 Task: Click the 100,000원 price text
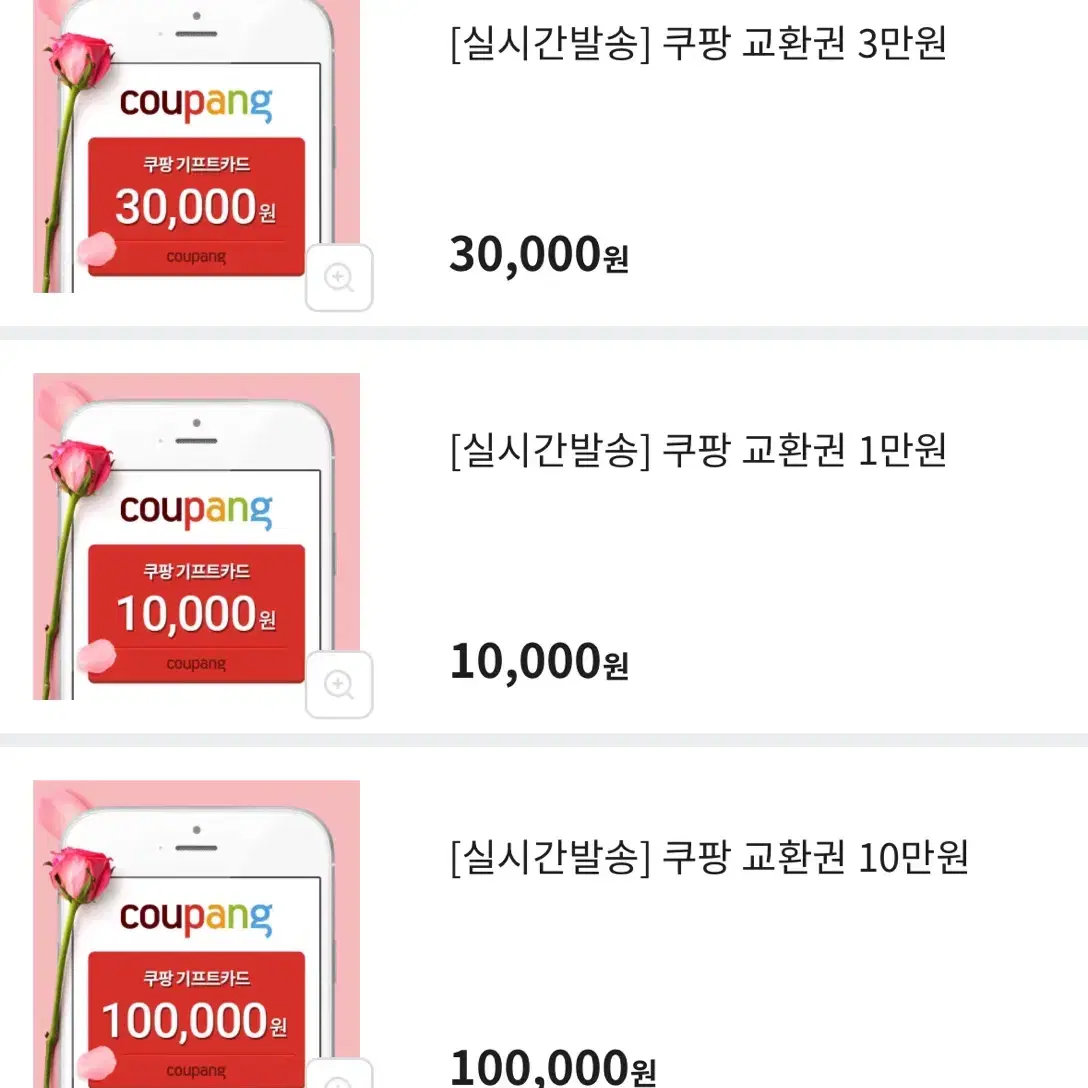pos(553,1067)
